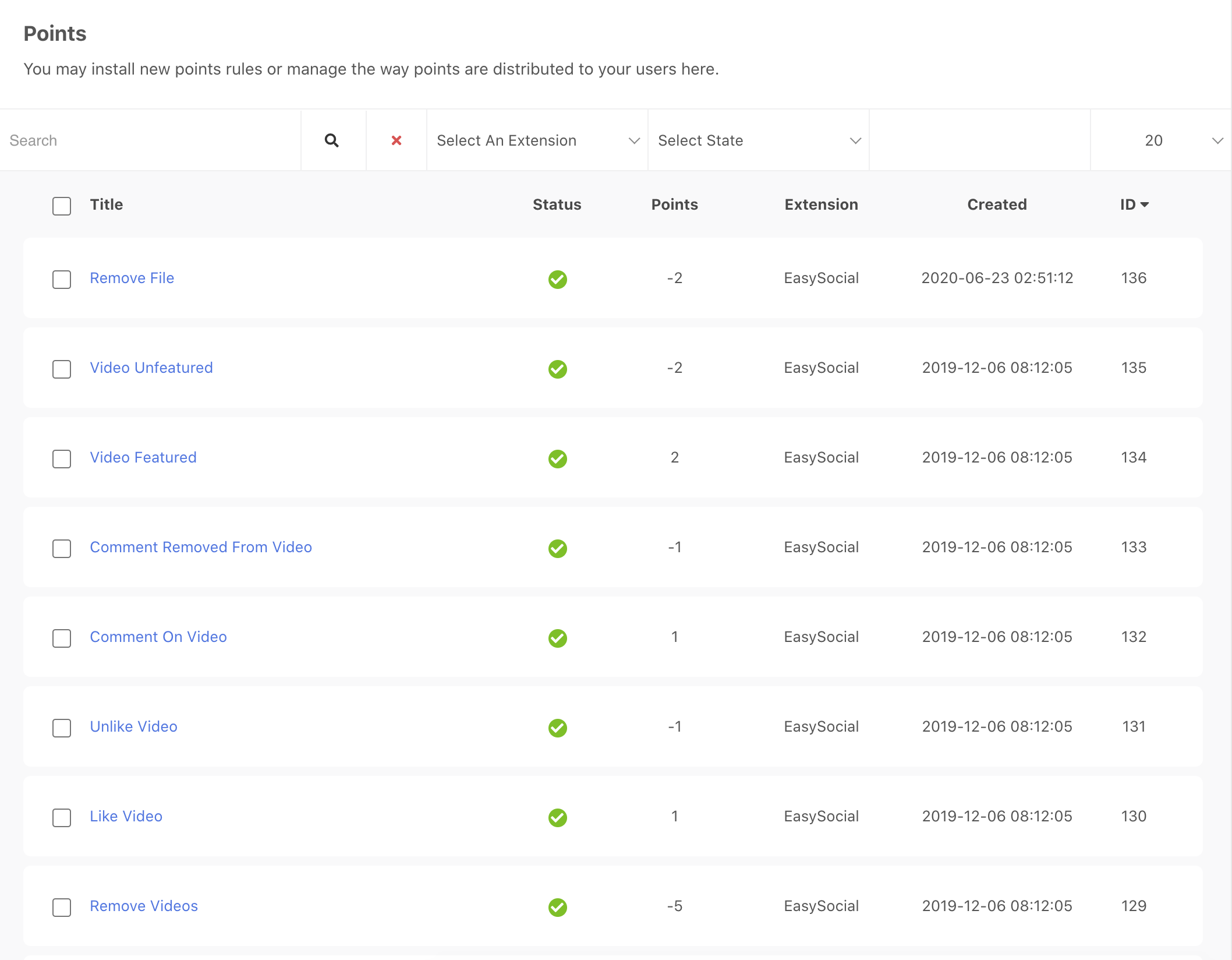The width and height of the screenshot is (1232, 960).
Task: Click ID value 134
Action: tap(1134, 457)
